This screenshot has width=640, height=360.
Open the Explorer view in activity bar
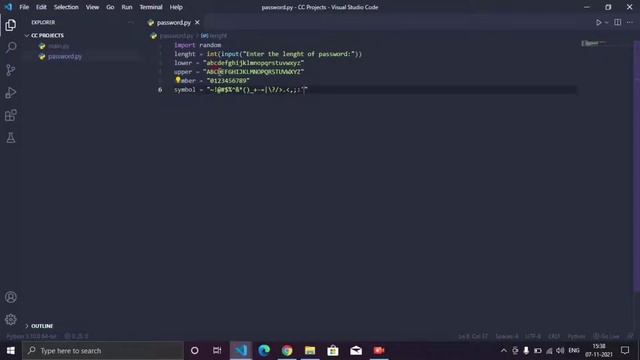11,25
